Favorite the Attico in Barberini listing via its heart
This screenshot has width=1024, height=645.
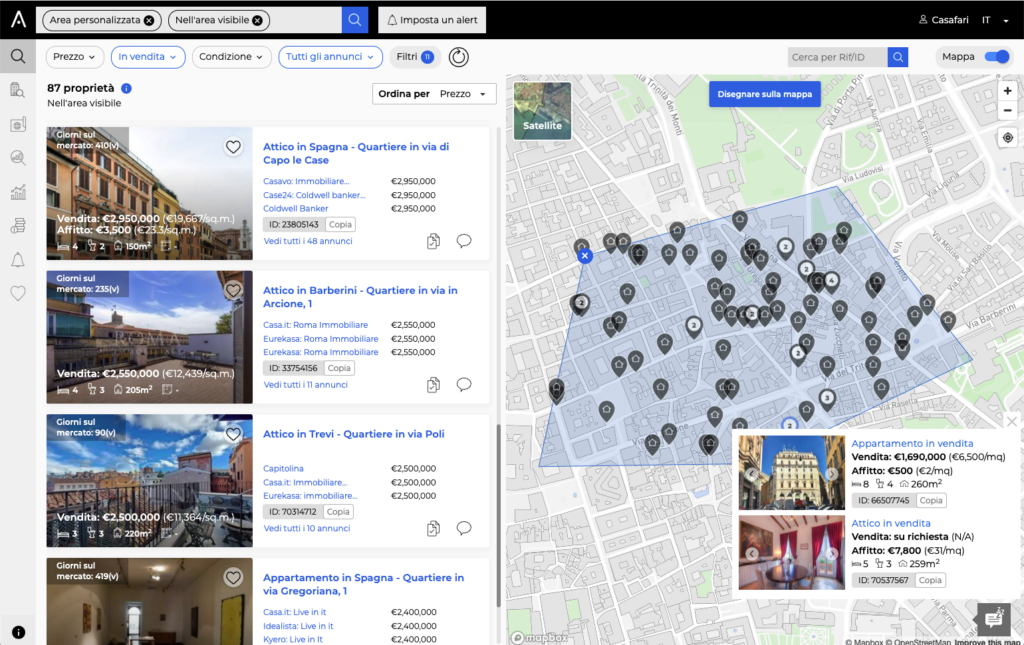click(233, 290)
